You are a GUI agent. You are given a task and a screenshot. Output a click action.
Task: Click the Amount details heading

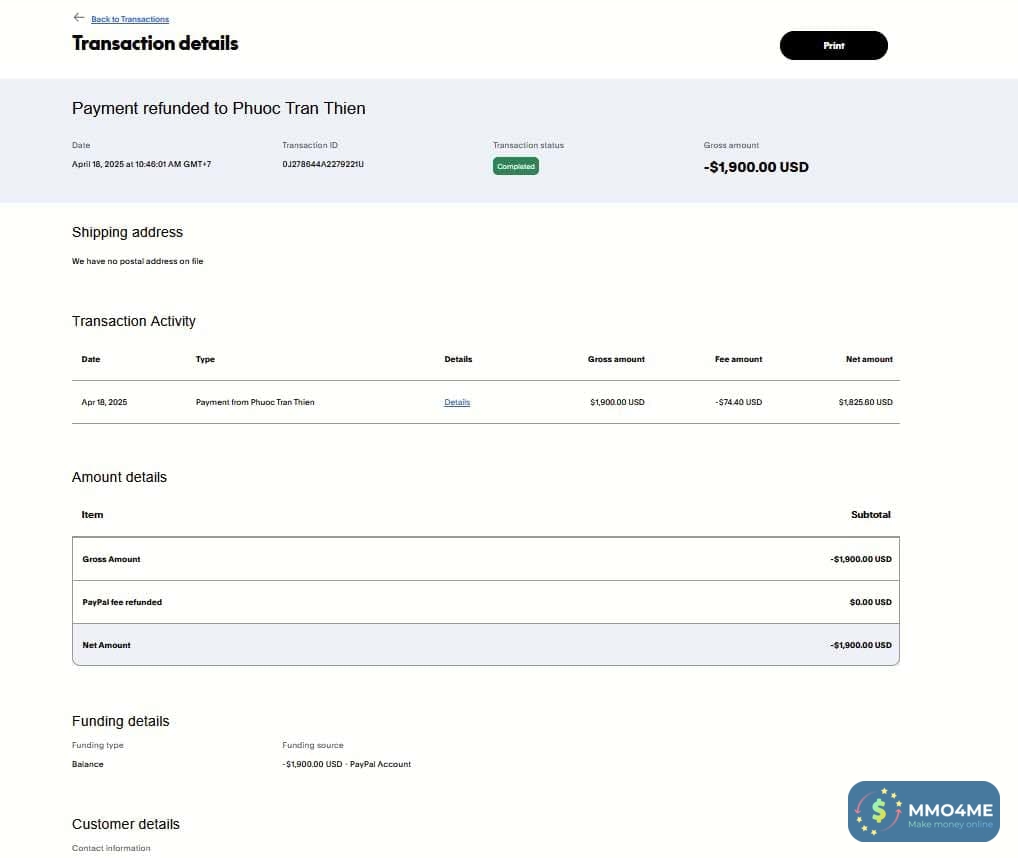119,477
